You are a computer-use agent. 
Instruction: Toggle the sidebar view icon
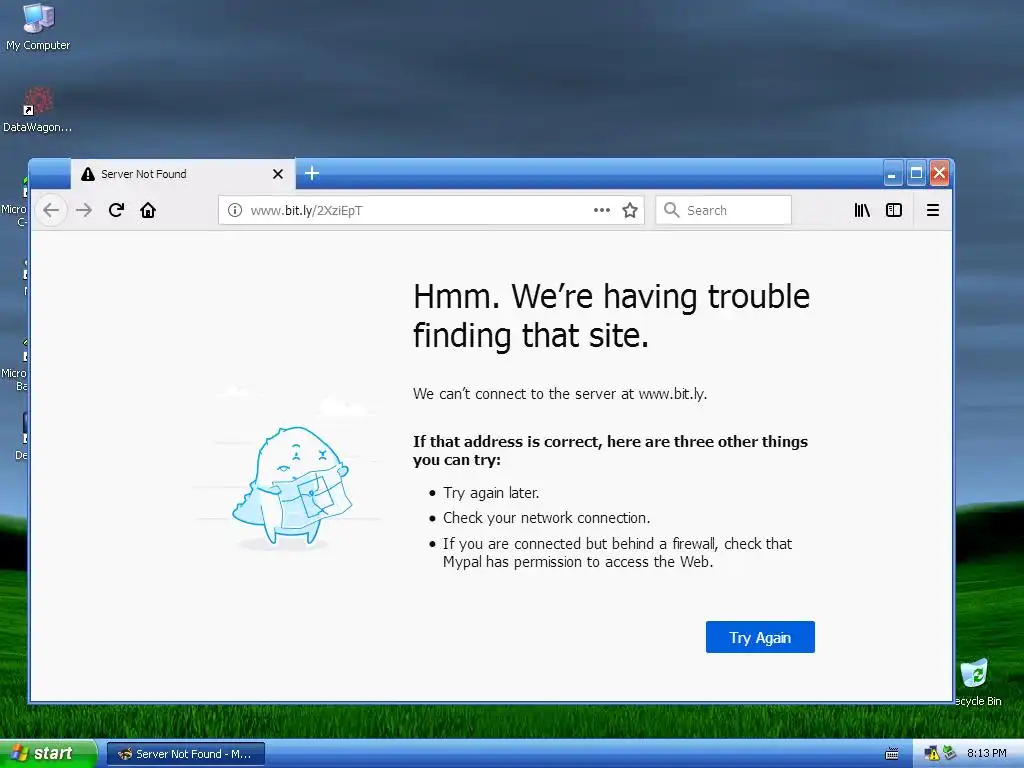(894, 210)
